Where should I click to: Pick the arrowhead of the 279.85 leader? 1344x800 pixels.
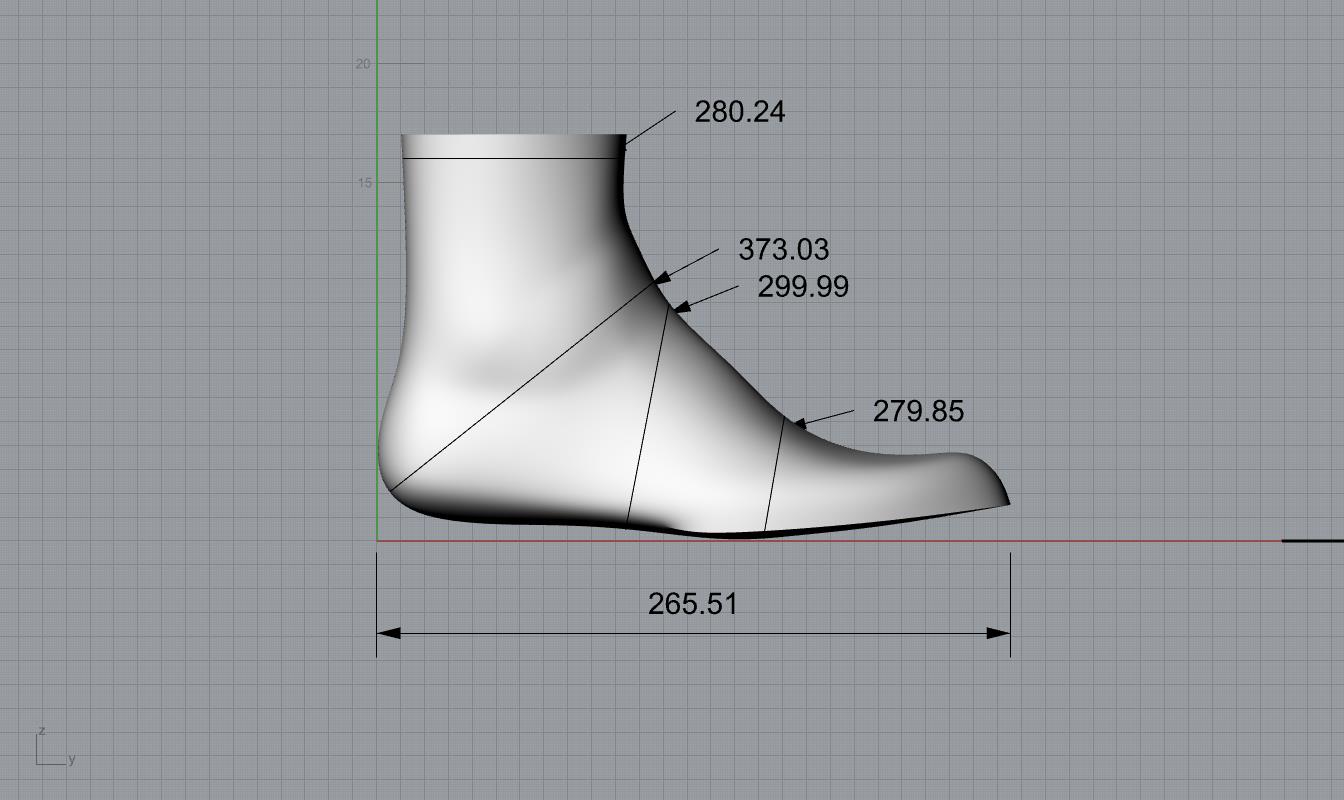click(800, 425)
